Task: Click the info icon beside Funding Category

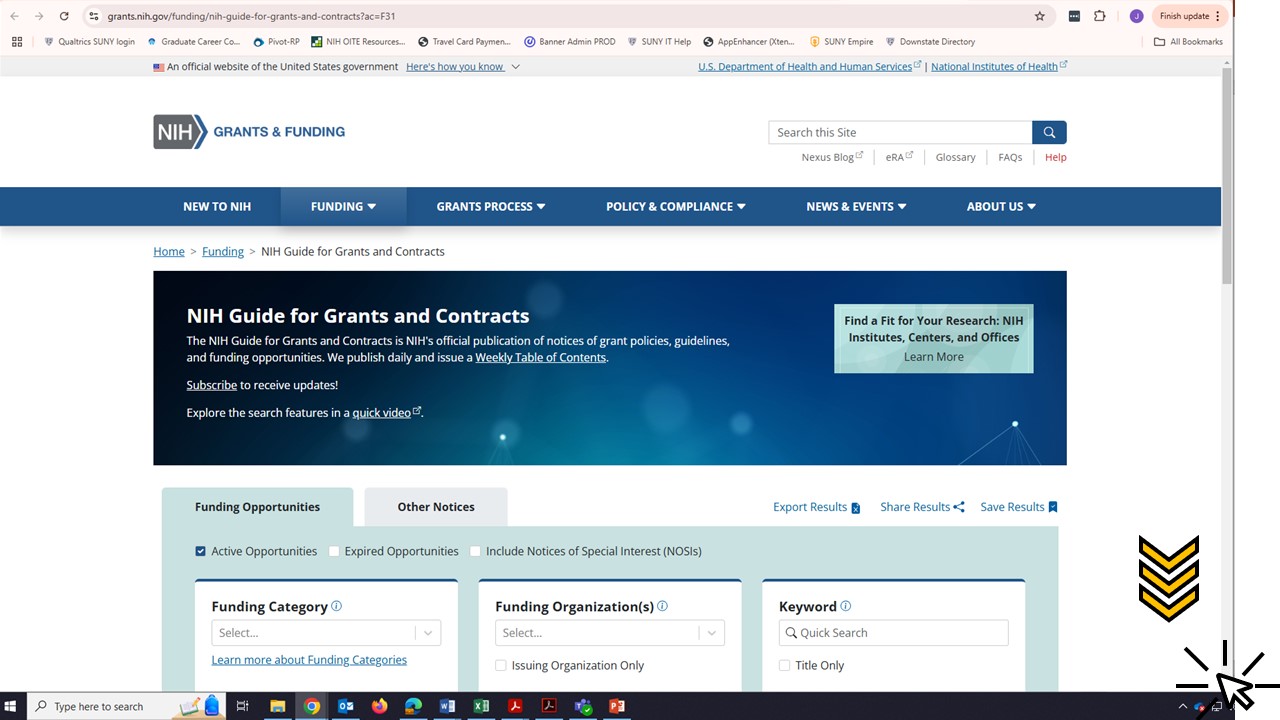Action: (x=337, y=606)
